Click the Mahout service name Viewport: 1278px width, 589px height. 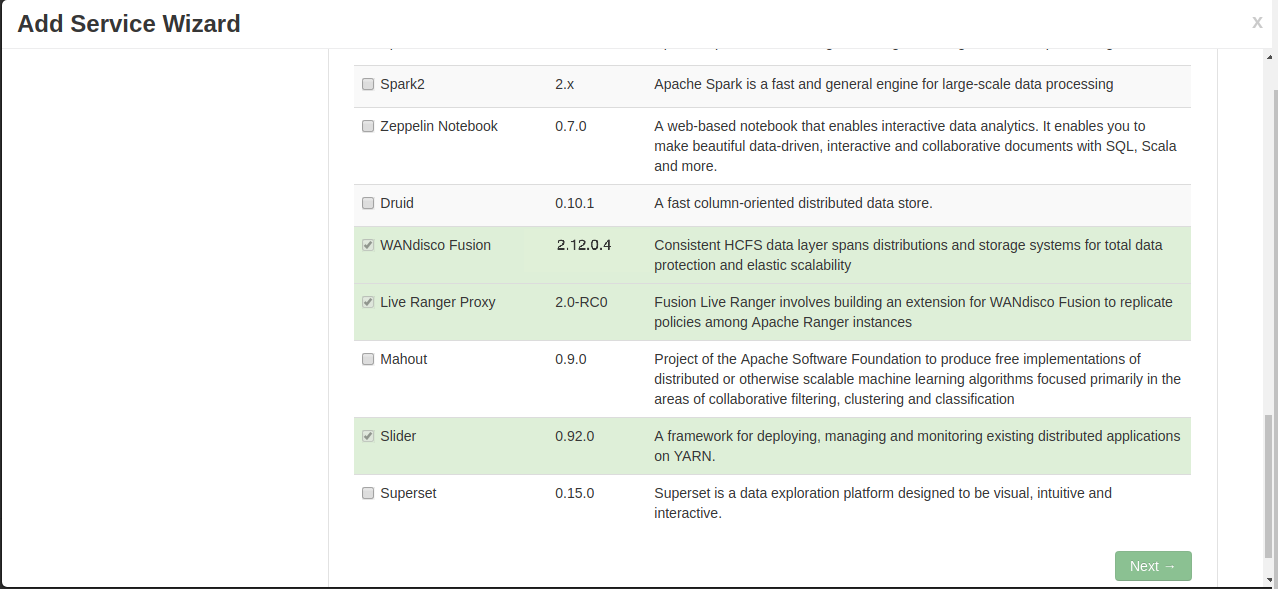click(x=404, y=359)
